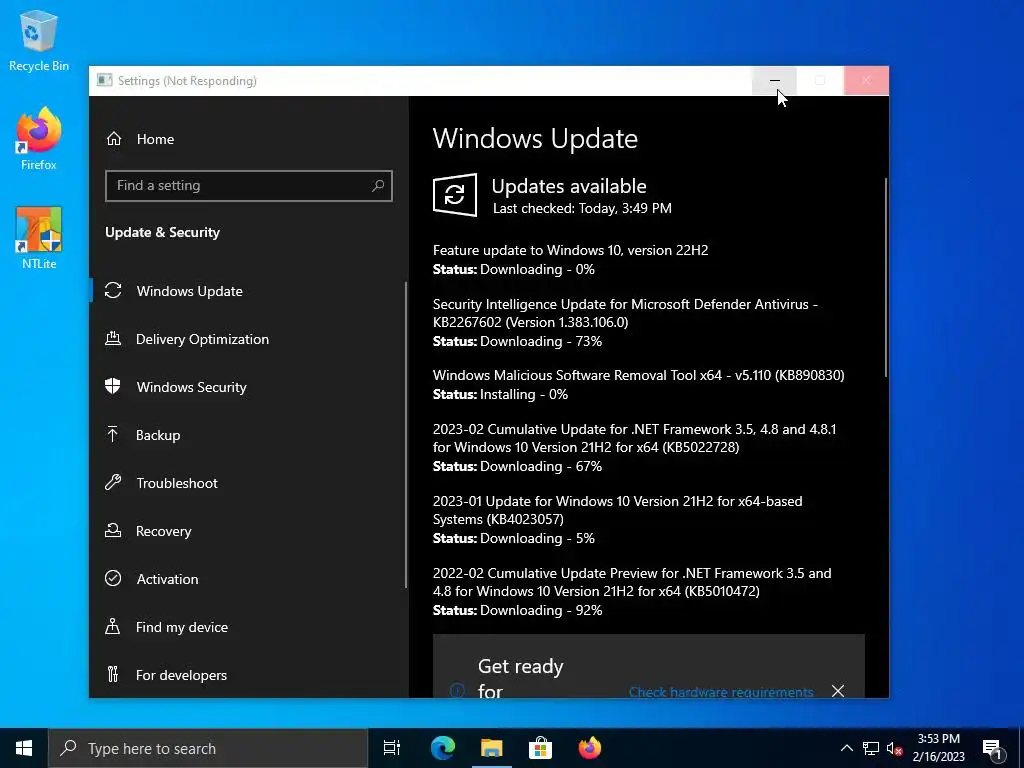Screen dimensions: 1024x768
Task: Open Microsoft Store from taskbar
Action: [540, 748]
